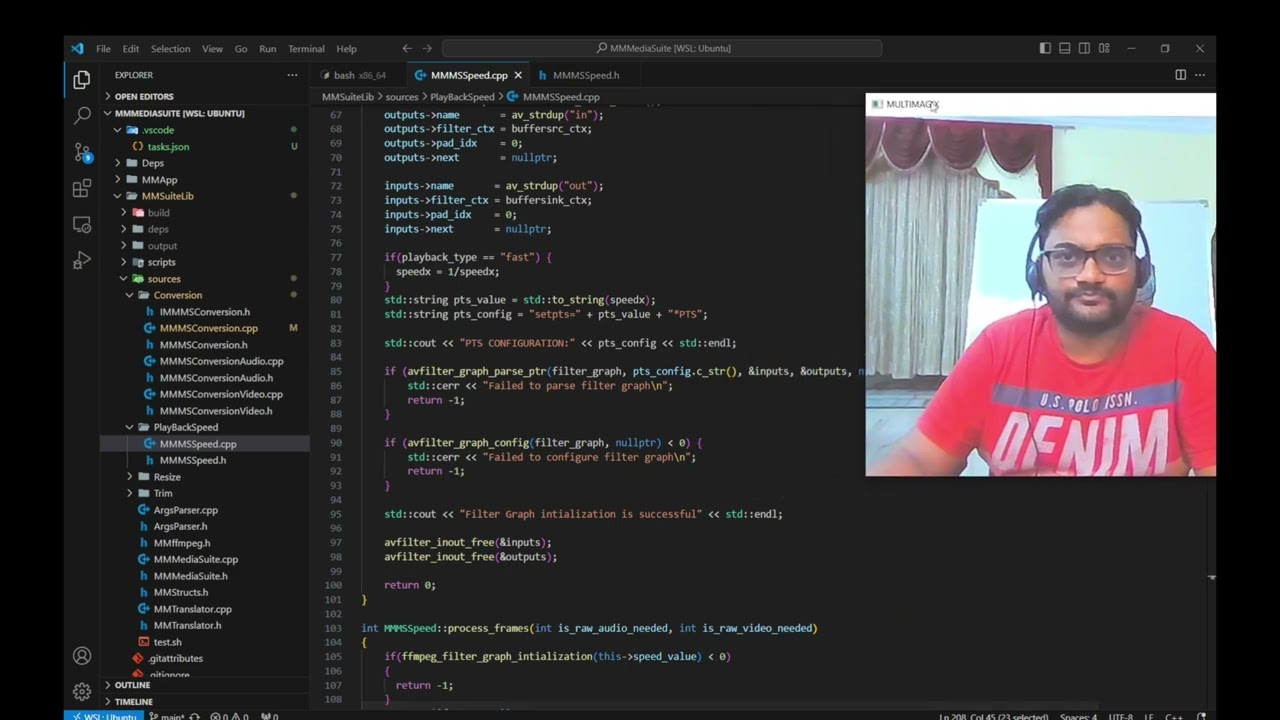The width and height of the screenshot is (1280, 720).
Task: Open the Source Control view
Action: [82, 152]
